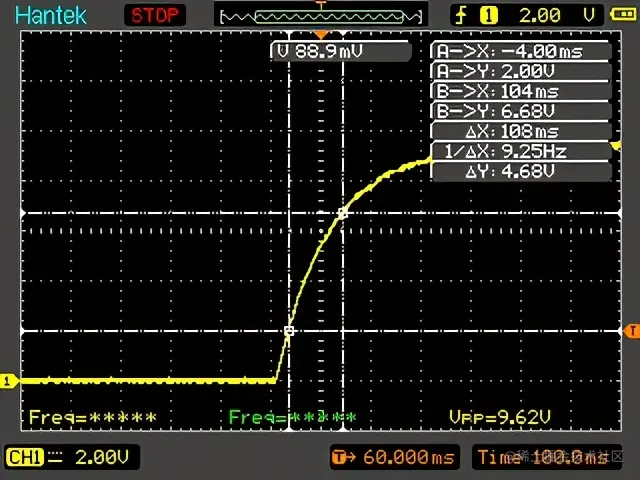Click the V 88.9mV cursor readout
Viewport: 640px width, 480px height.
coord(341,51)
